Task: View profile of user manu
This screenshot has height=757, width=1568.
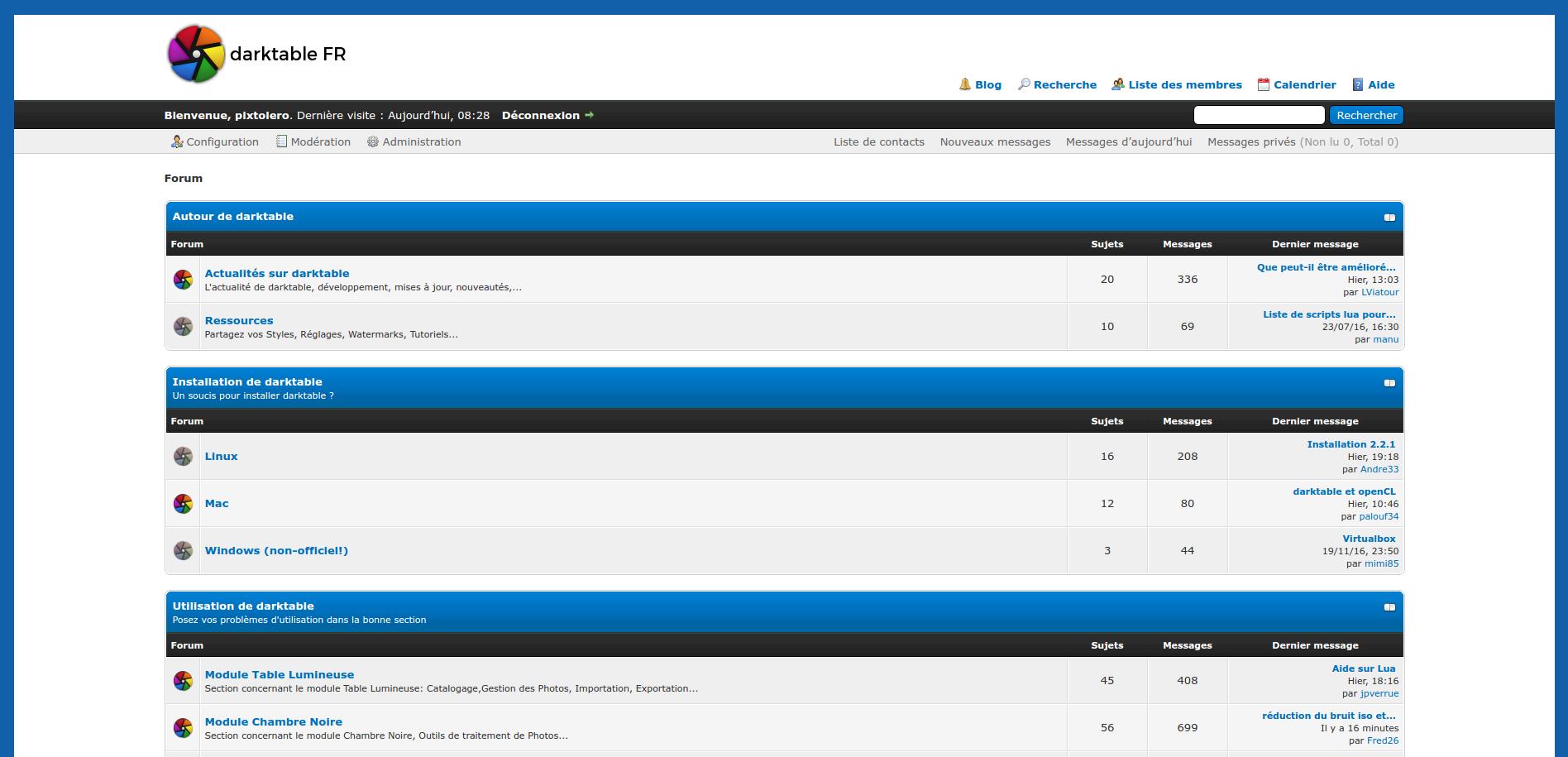Action: pyautogui.click(x=1386, y=339)
